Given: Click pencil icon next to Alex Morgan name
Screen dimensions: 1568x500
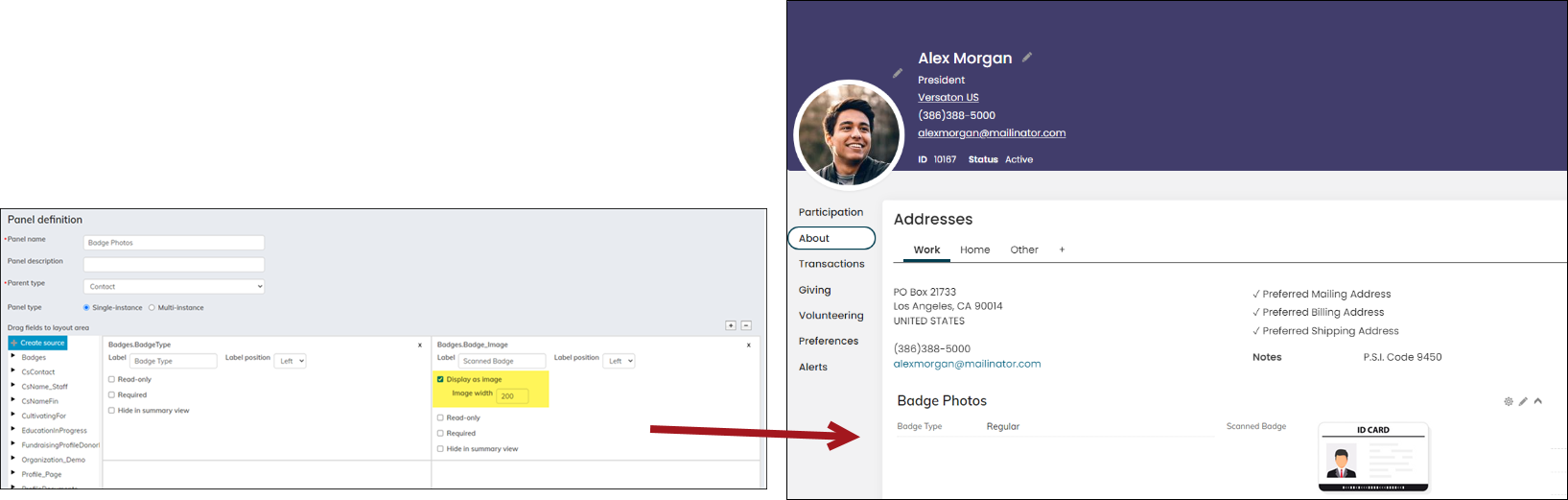Looking at the screenshot, I should click(x=1027, y=58).
